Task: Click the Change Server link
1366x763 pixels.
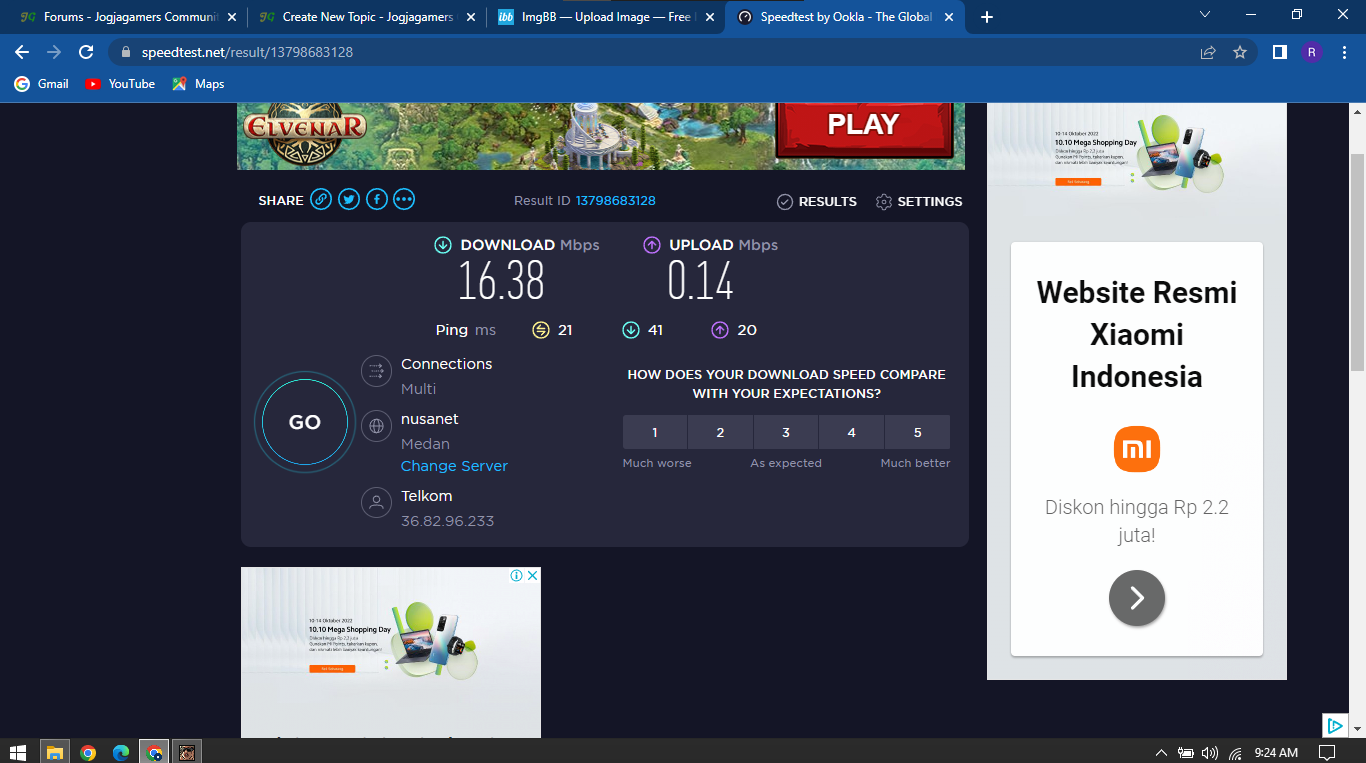Action: (x=454, y=466)
